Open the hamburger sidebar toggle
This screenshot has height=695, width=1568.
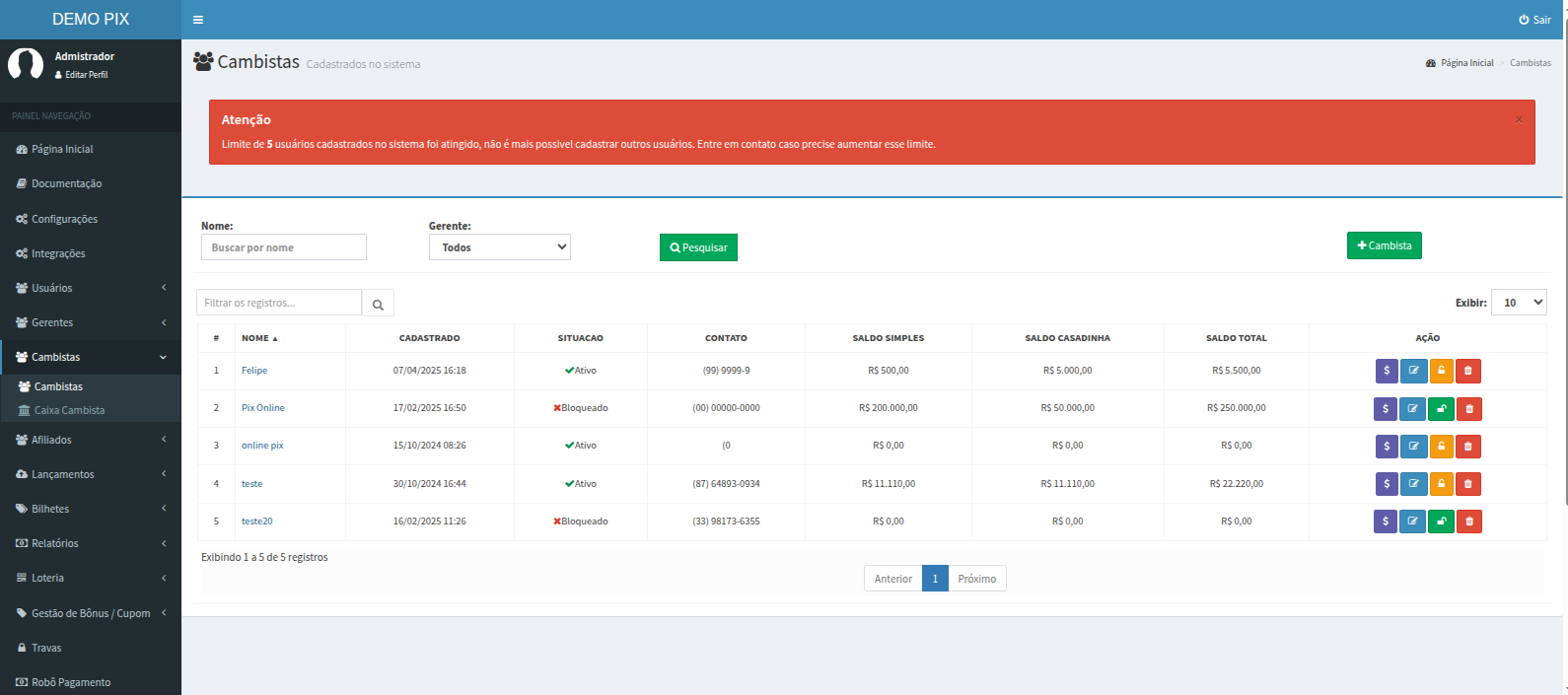(x=198, y=20)
